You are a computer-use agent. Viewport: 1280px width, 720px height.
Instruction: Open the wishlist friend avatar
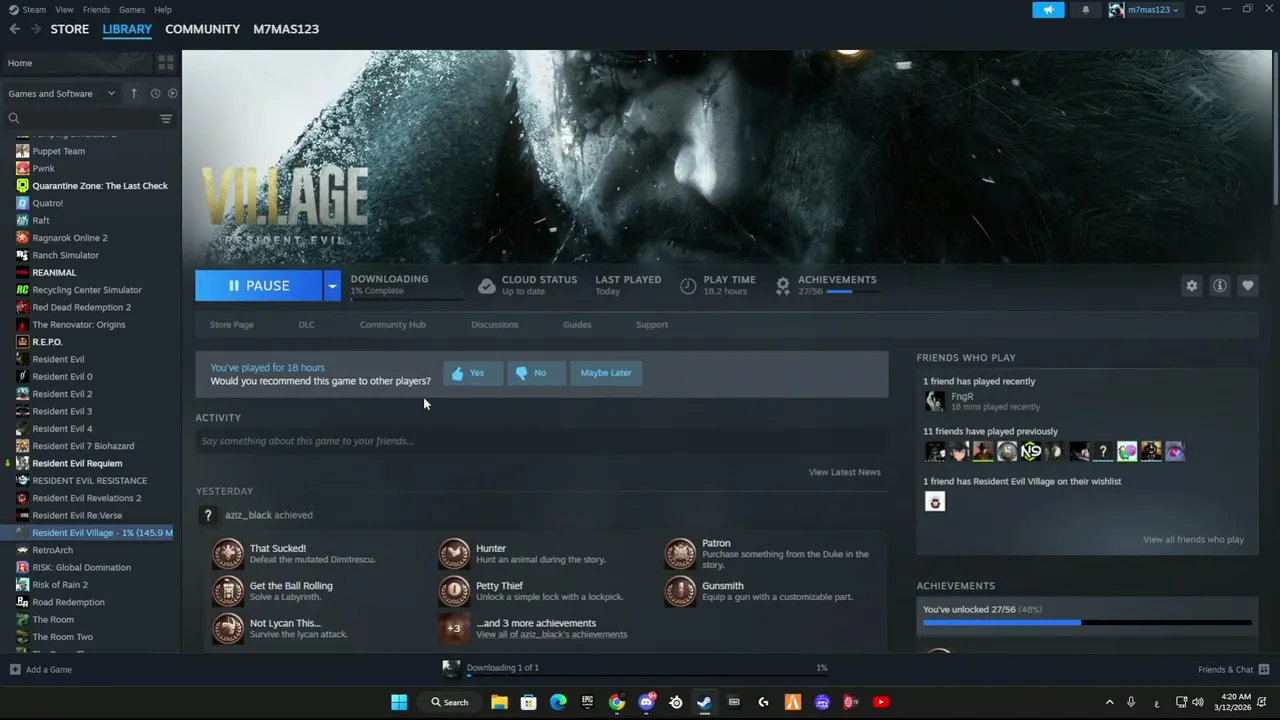pyautogui.click(x=934, y=502)
